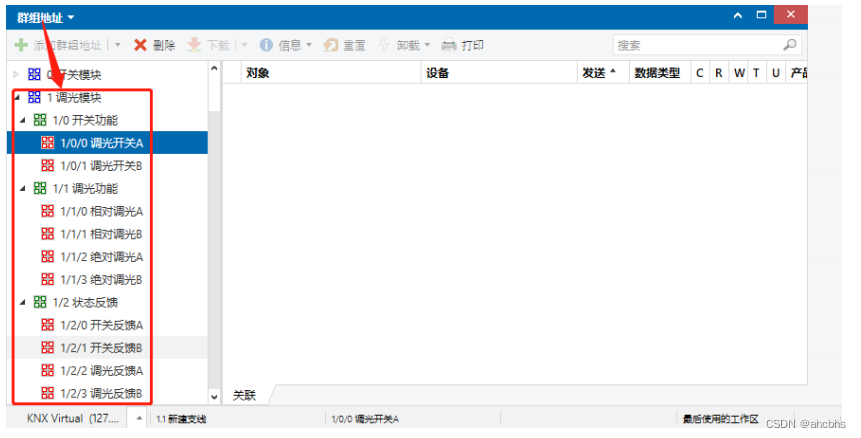
Task: Click the red icon of 1/0/0 调光开关A
Action: click(x=48, y=143)
